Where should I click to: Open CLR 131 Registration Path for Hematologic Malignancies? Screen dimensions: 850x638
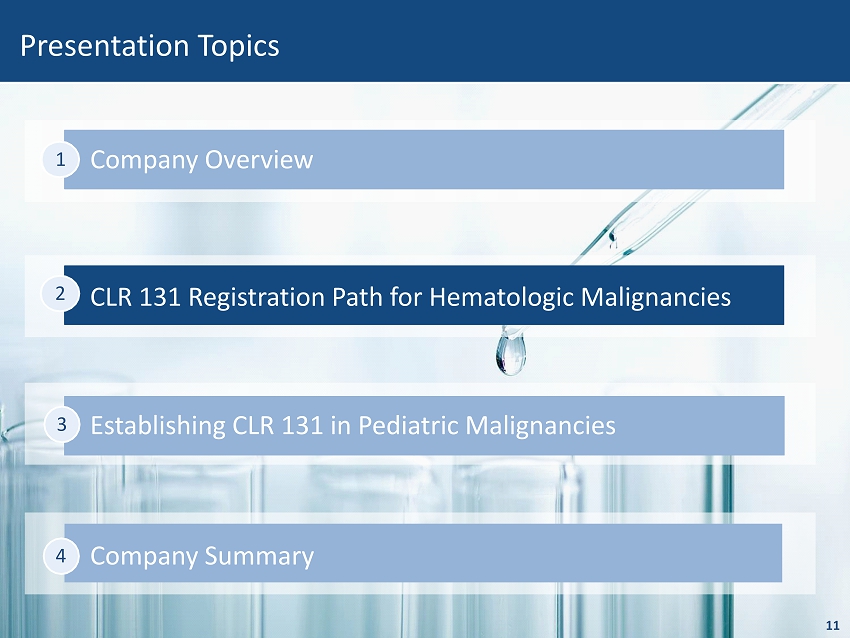click(410, 297)
